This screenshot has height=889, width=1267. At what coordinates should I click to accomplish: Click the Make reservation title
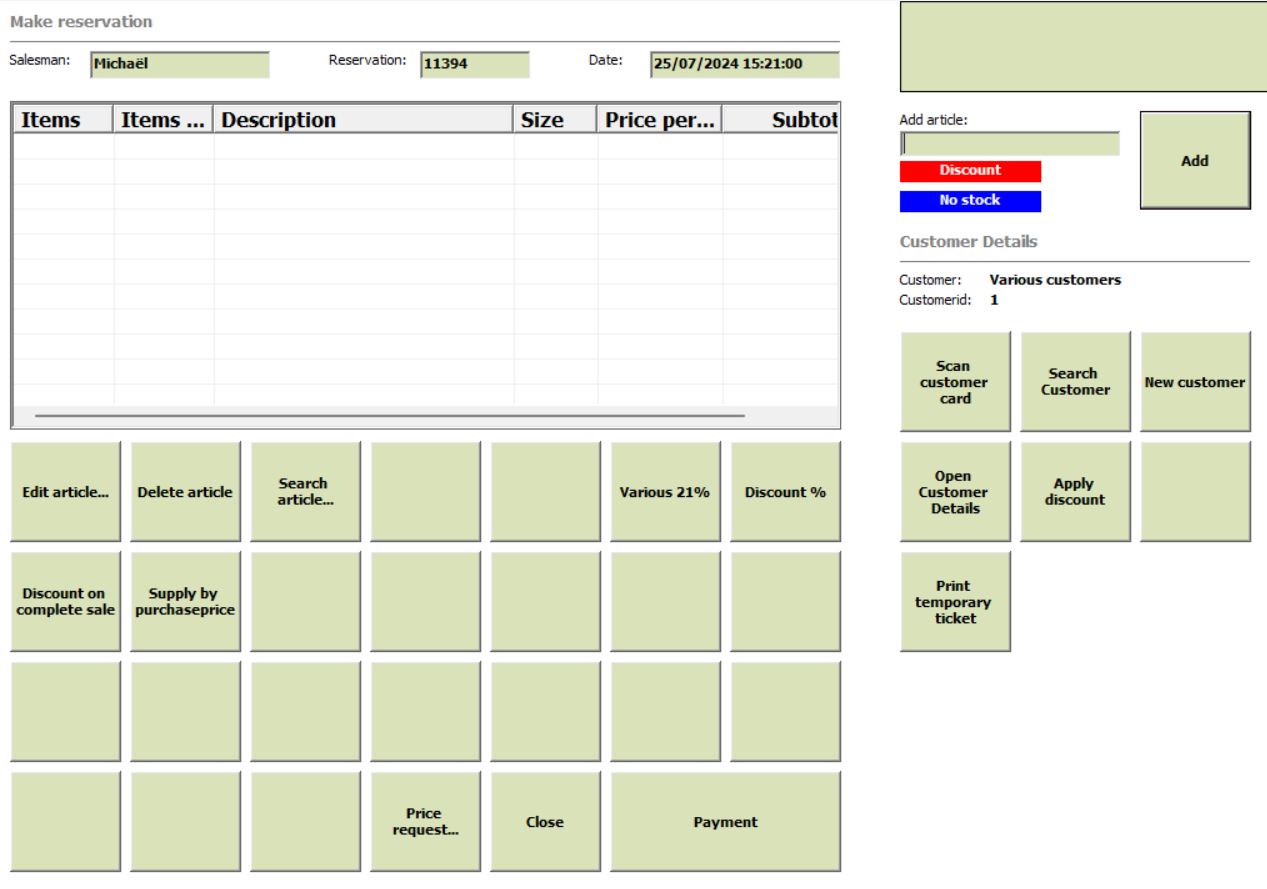81,22
